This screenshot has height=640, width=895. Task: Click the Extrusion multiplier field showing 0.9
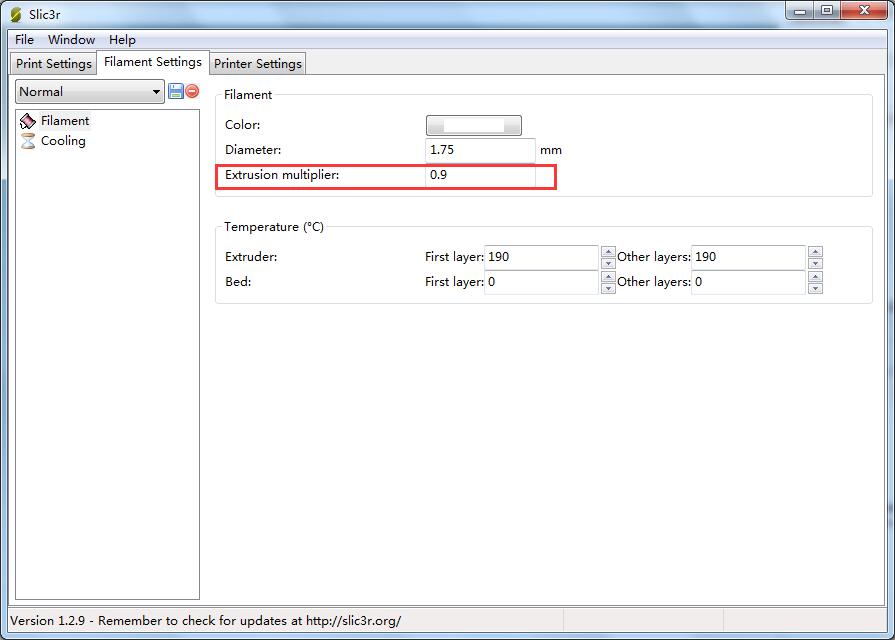[x=480, y=175]
